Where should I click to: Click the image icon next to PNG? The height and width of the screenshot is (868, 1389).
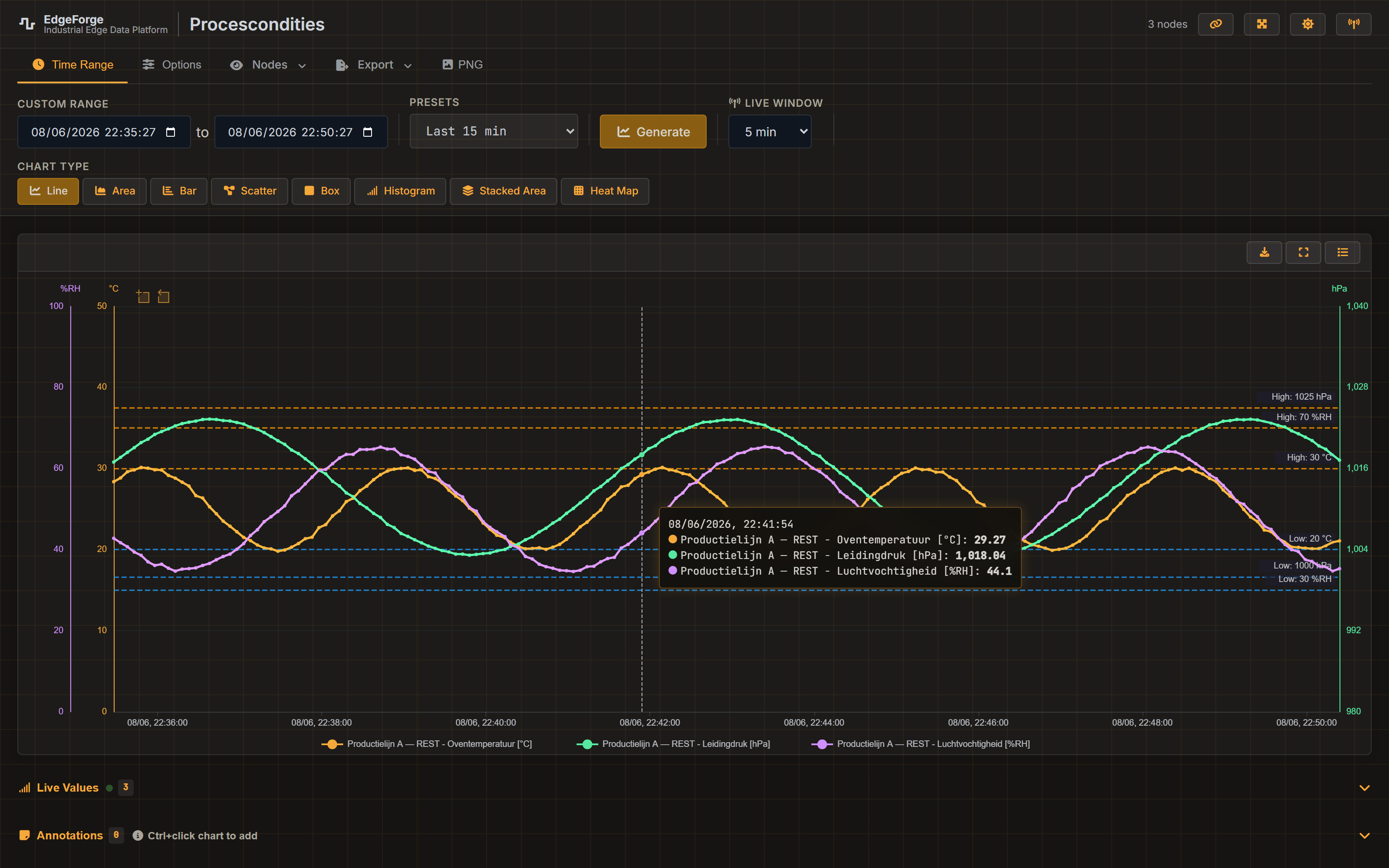(x=448, y=64)
